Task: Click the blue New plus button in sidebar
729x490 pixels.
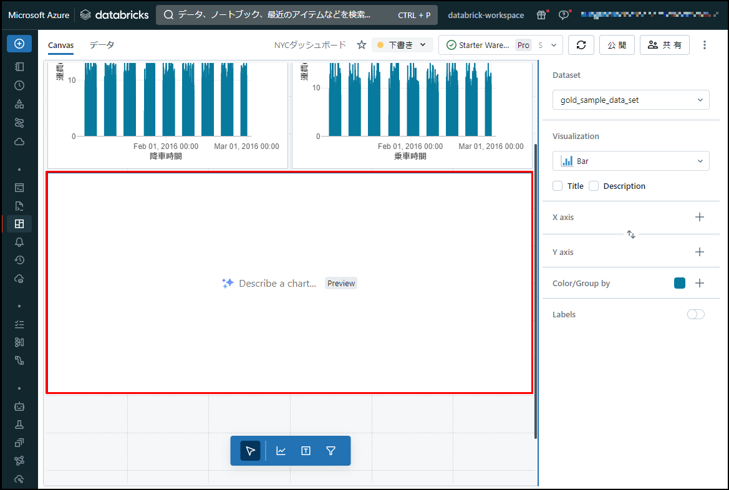Action: click(19, 44)
